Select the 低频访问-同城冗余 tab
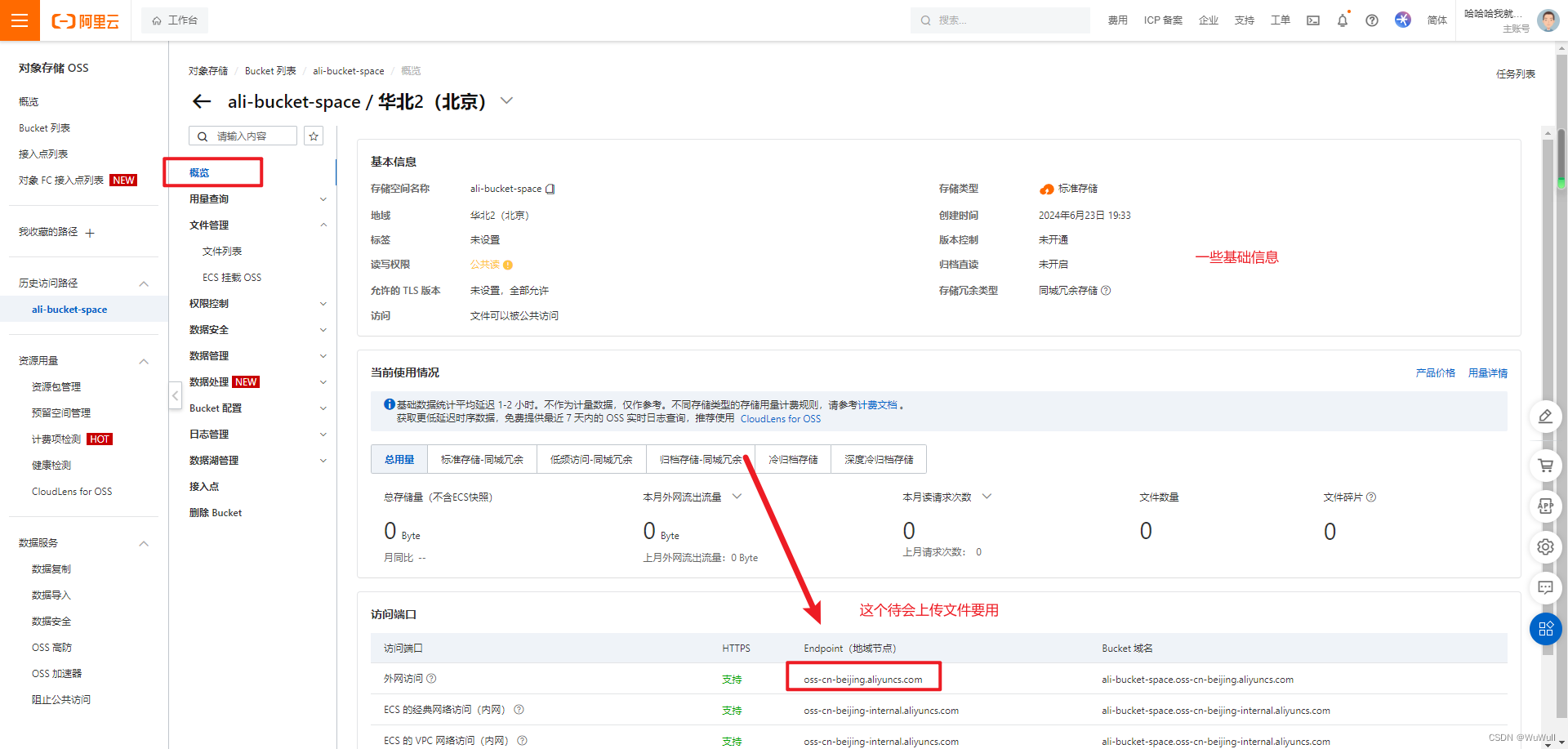The height and width of the screenshot is (749, 1568). (591, 460)
